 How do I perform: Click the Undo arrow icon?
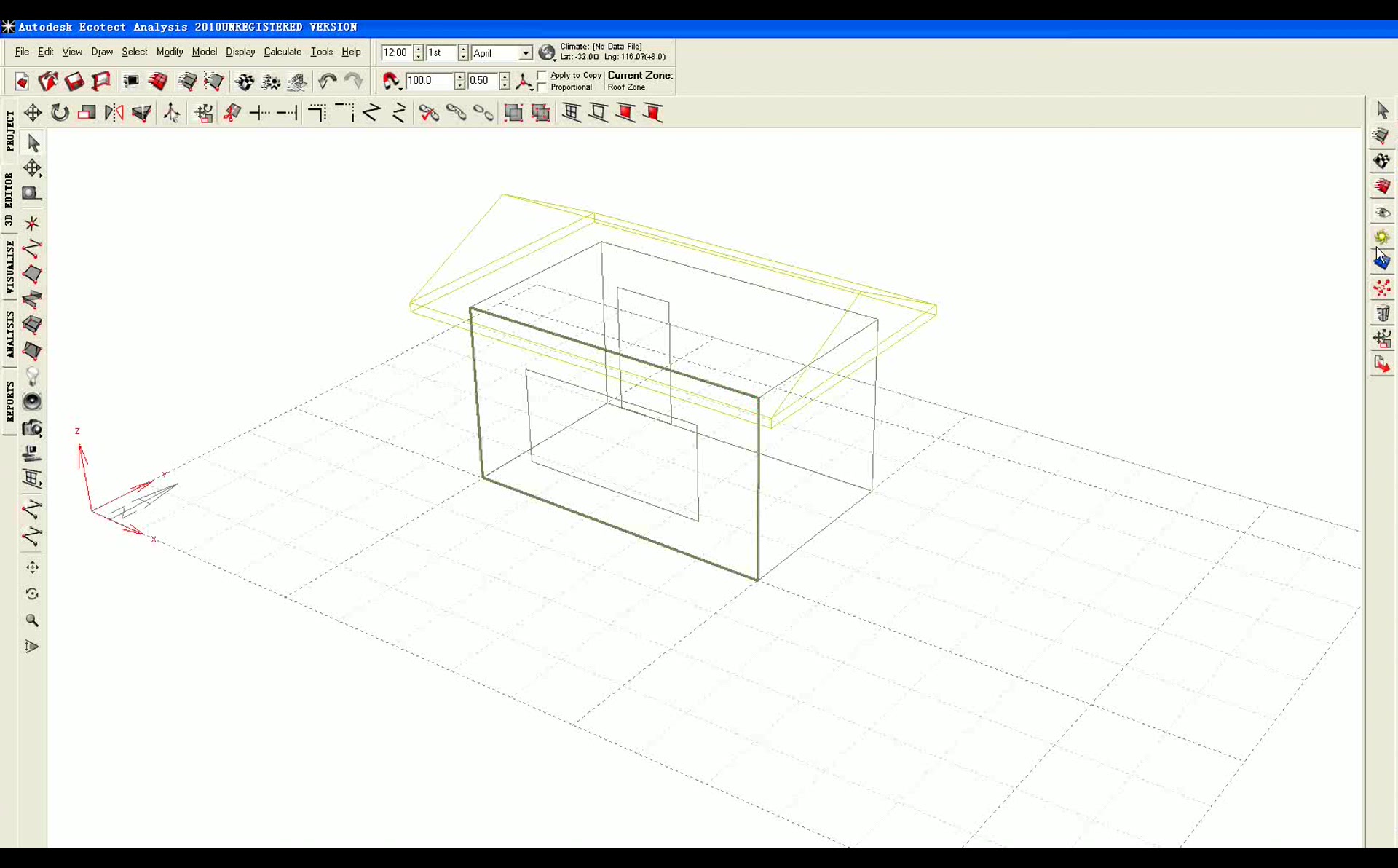[327, 81]
